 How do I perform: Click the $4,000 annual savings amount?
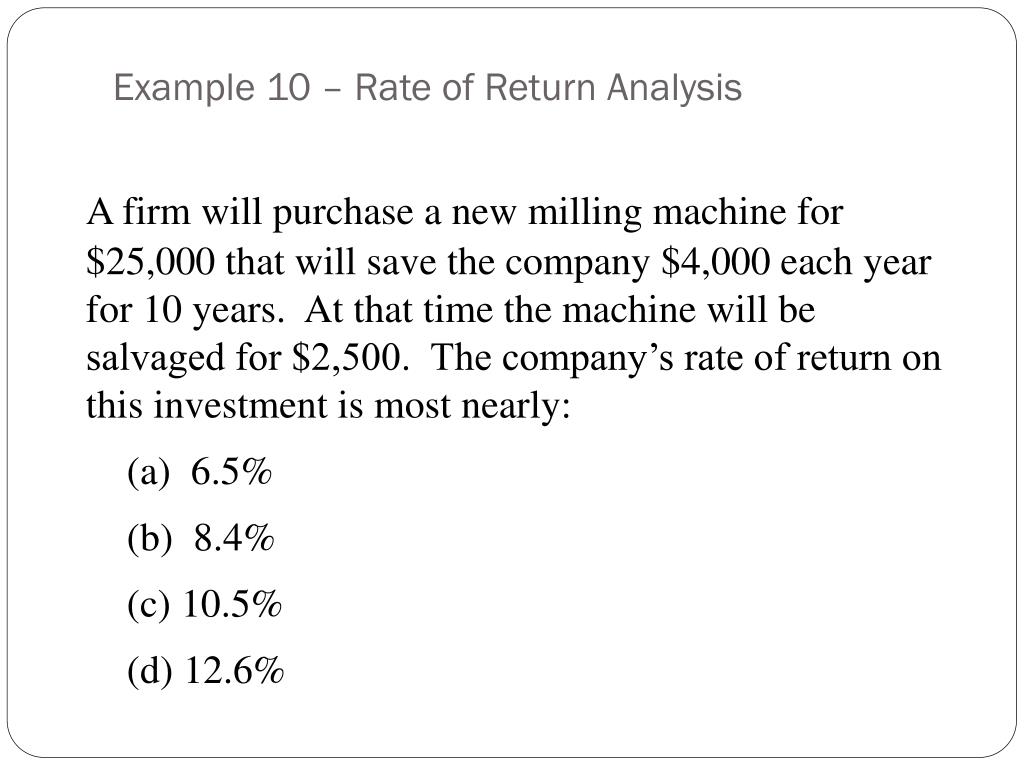click(716, 263)
